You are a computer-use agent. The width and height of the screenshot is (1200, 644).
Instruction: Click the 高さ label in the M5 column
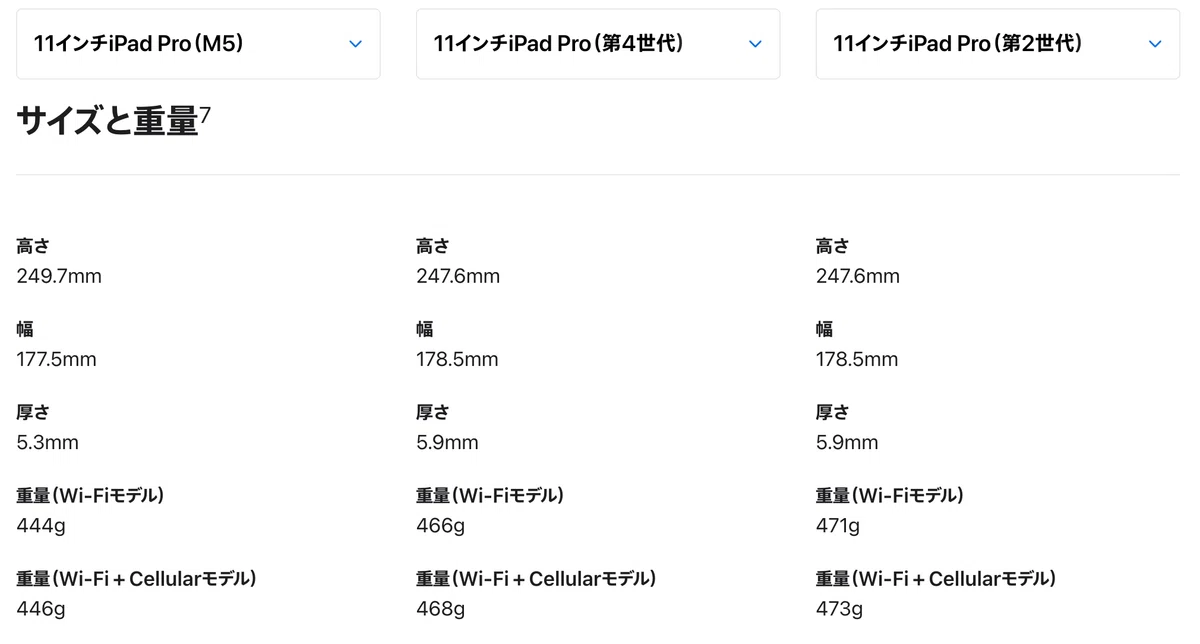33,246
